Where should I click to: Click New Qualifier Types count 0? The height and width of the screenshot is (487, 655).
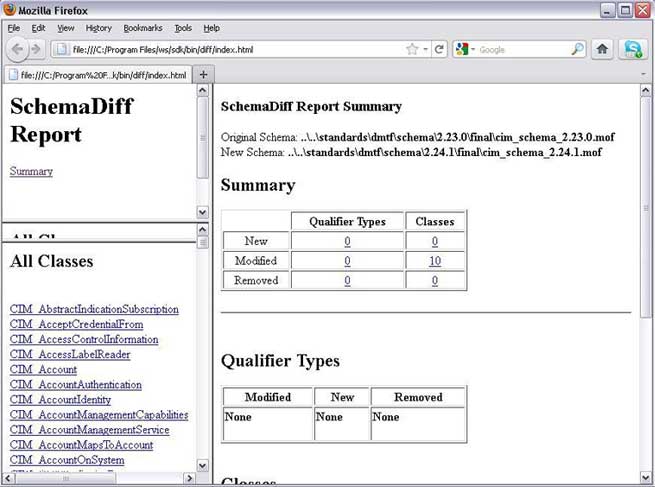(x=347, y=241)
